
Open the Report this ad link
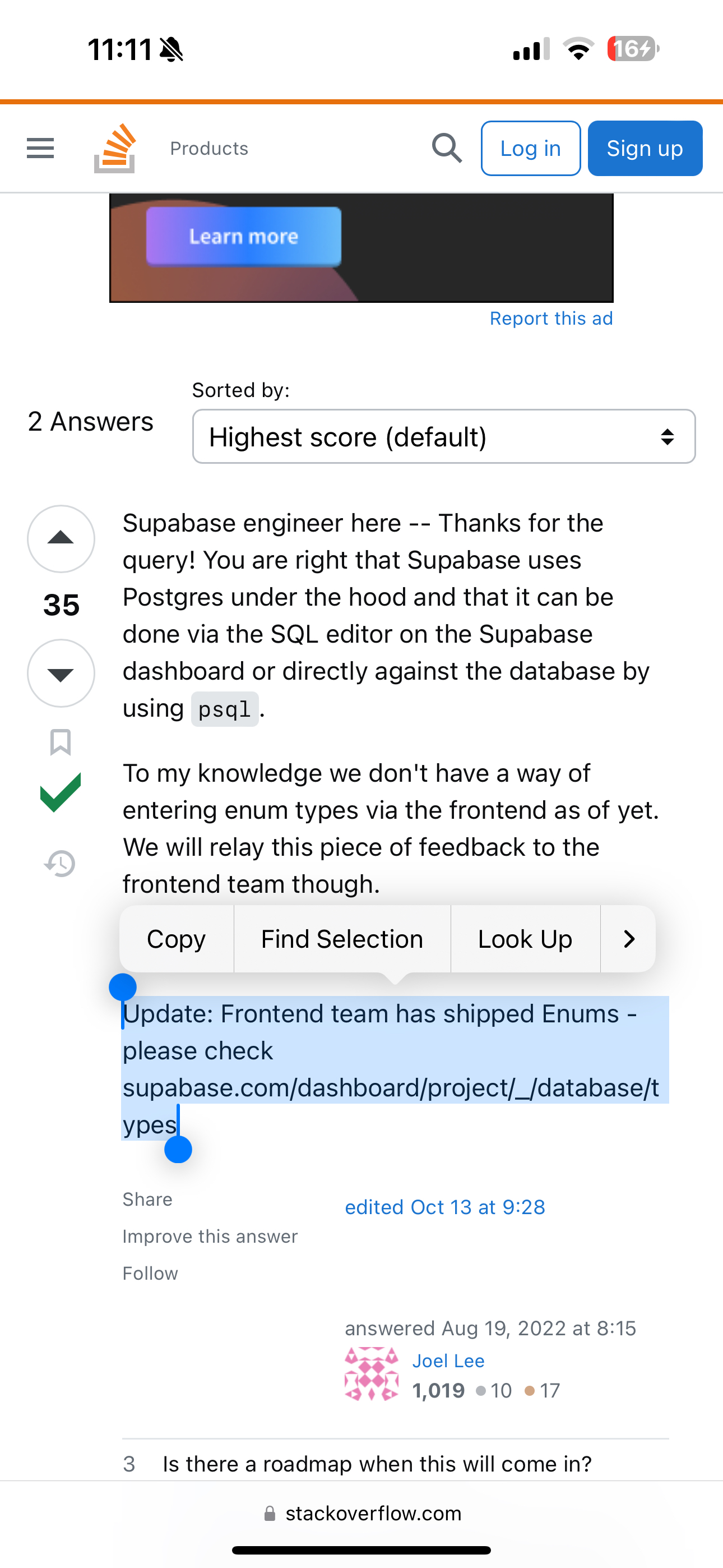pyautogui.click(x=551, y=319)
